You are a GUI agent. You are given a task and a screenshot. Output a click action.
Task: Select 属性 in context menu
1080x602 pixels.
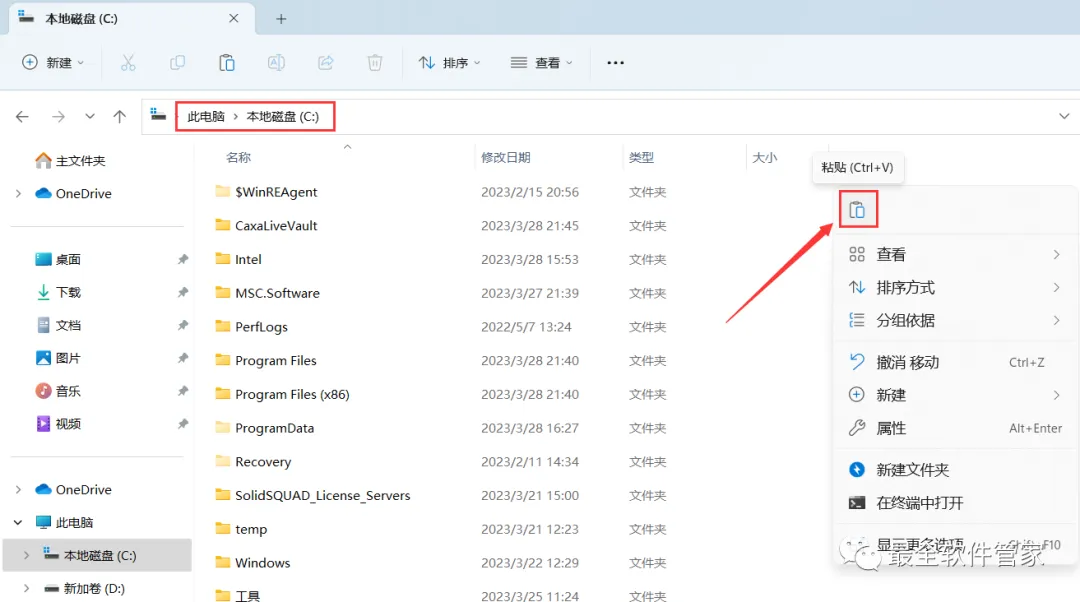(955, 428)
